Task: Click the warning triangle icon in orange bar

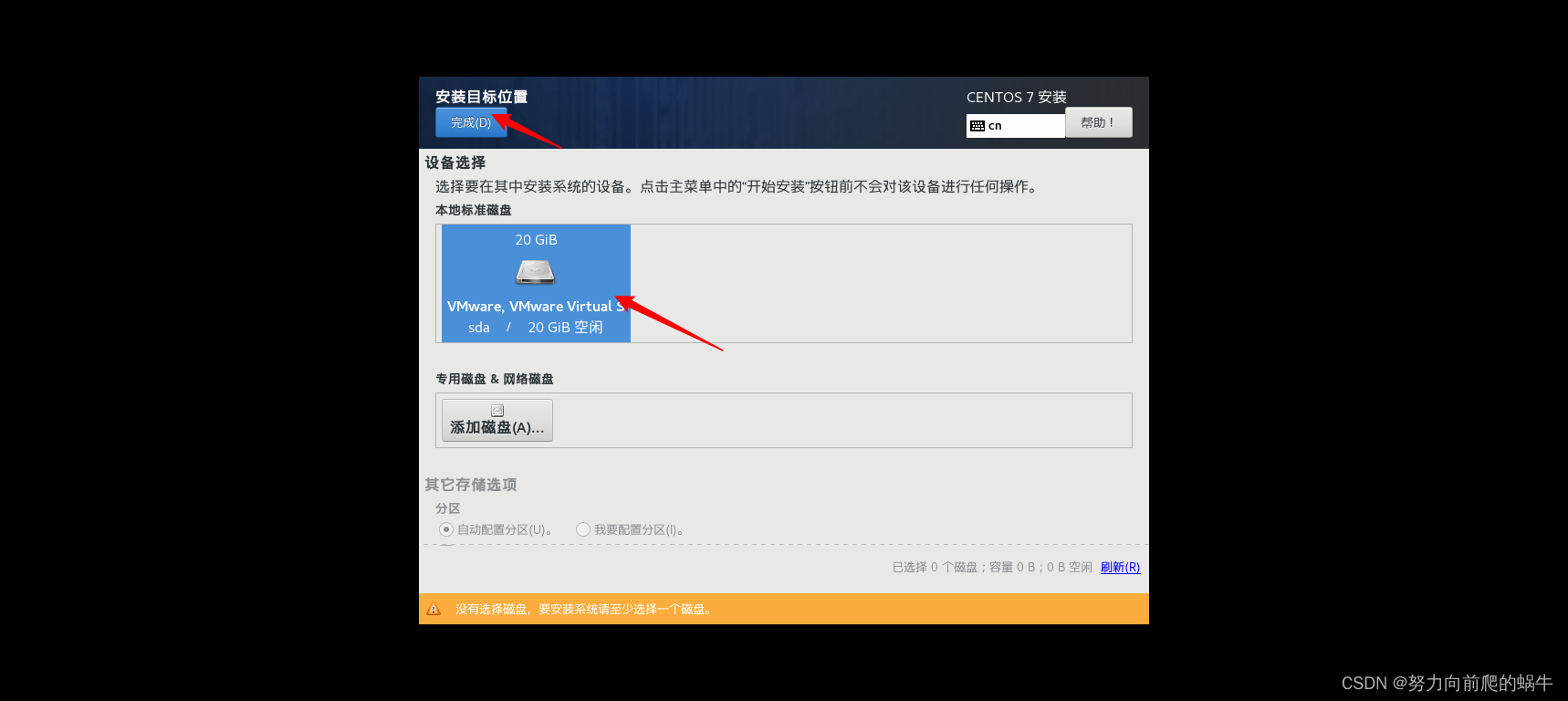Action: click(x=434, y=609)
